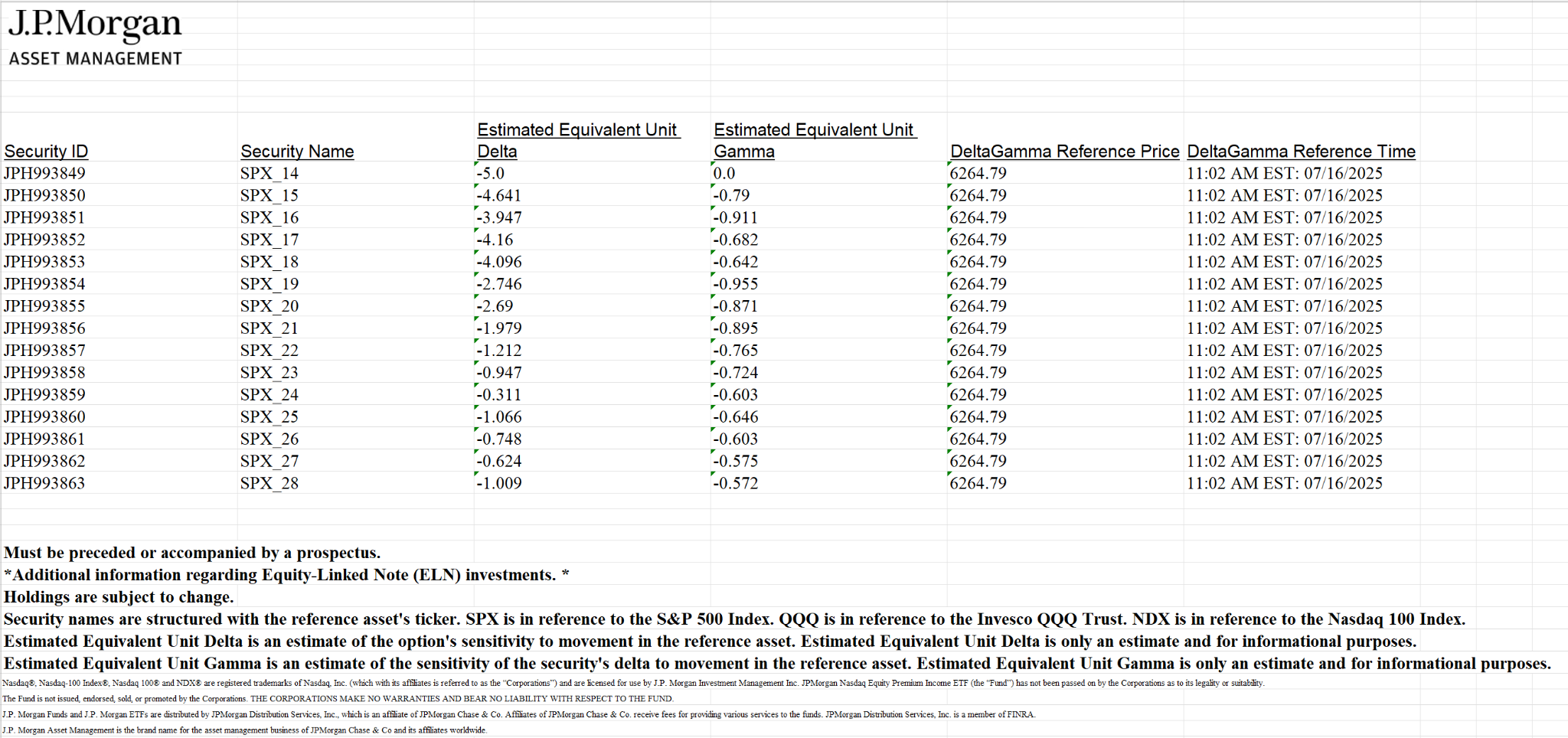Click security name SPX_27
The width and height of the screenshot is (1568, 738).
pyautogui.click(x=269, y=462)
